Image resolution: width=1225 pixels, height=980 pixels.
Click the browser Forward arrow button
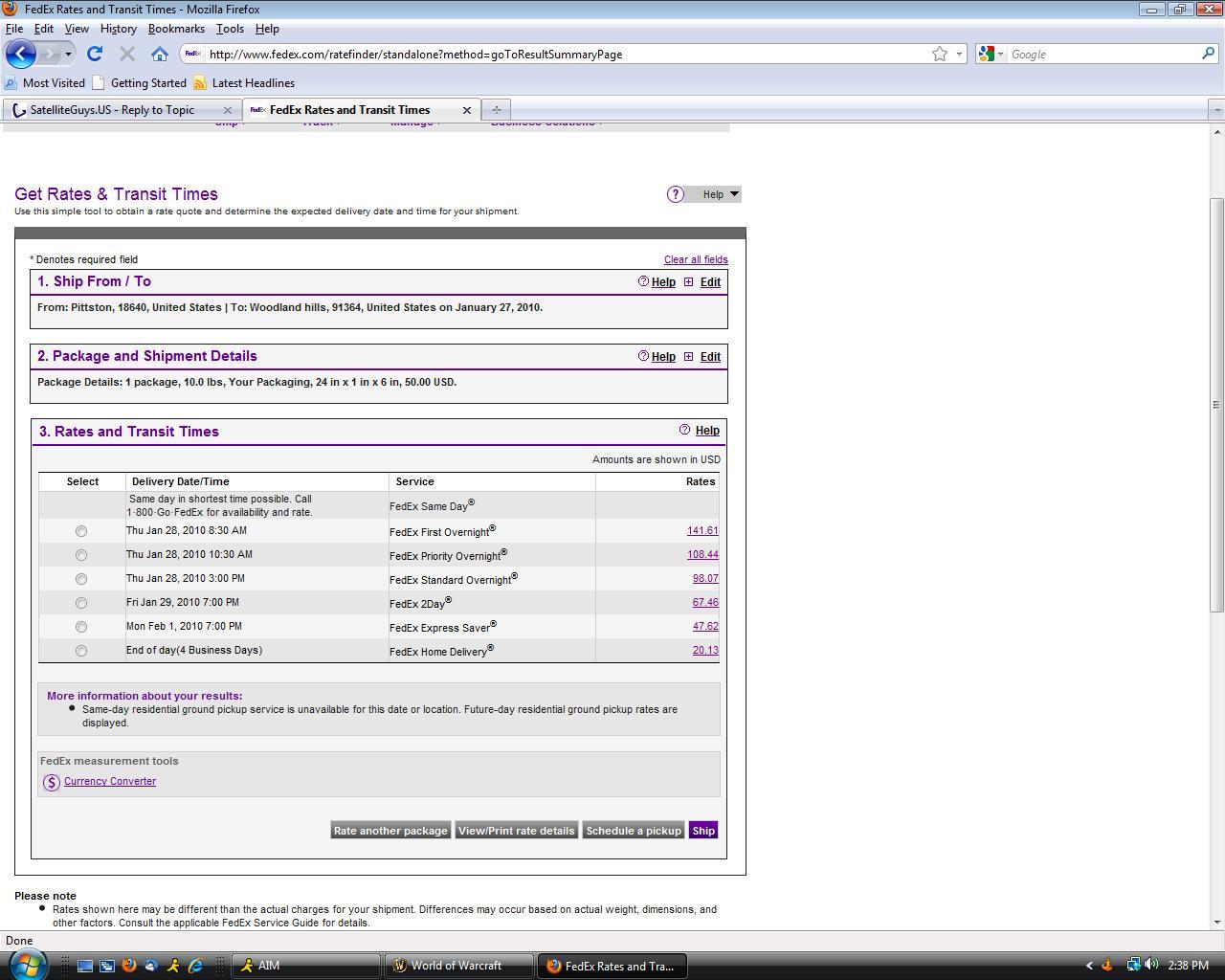coord(50,54)
